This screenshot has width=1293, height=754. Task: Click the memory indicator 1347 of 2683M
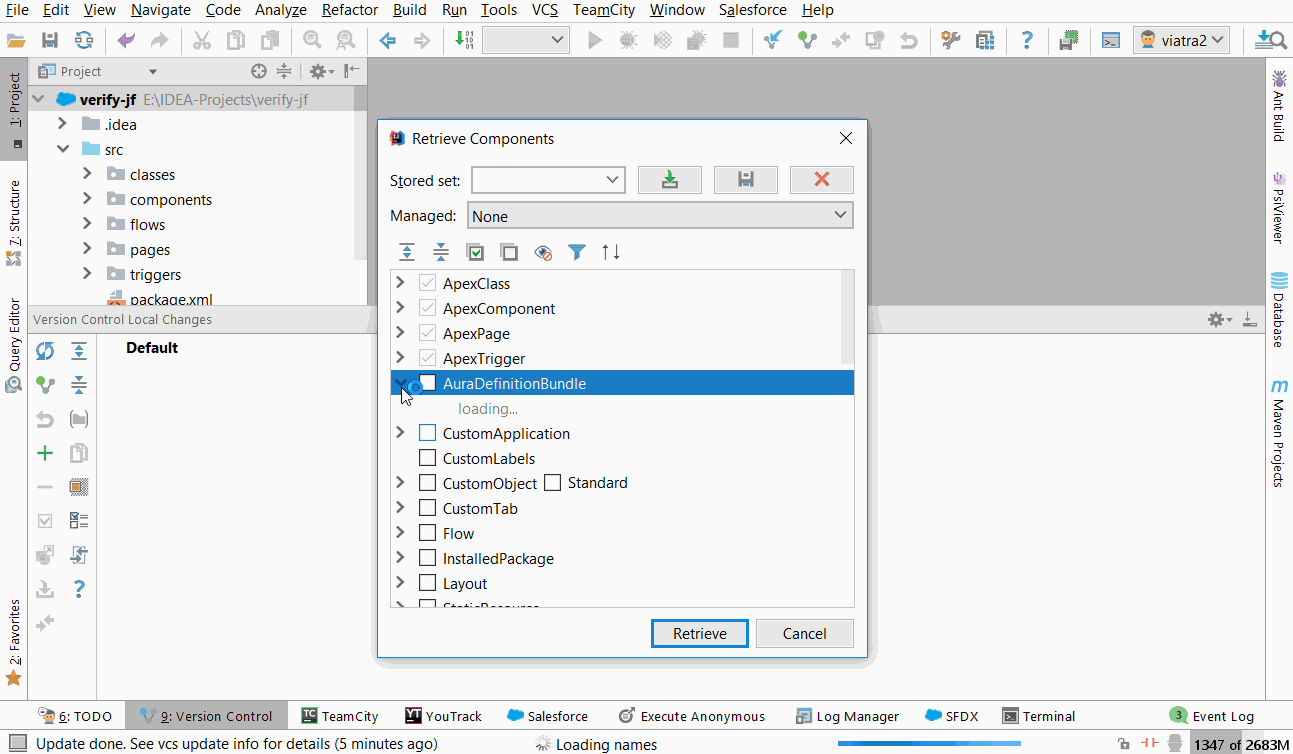point(1241,744)
